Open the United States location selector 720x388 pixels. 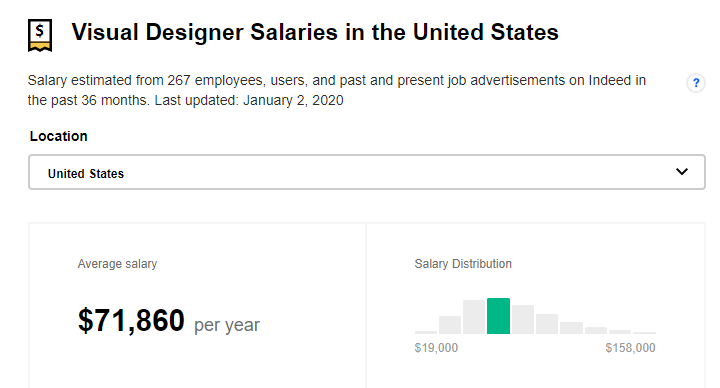(367, 172)
